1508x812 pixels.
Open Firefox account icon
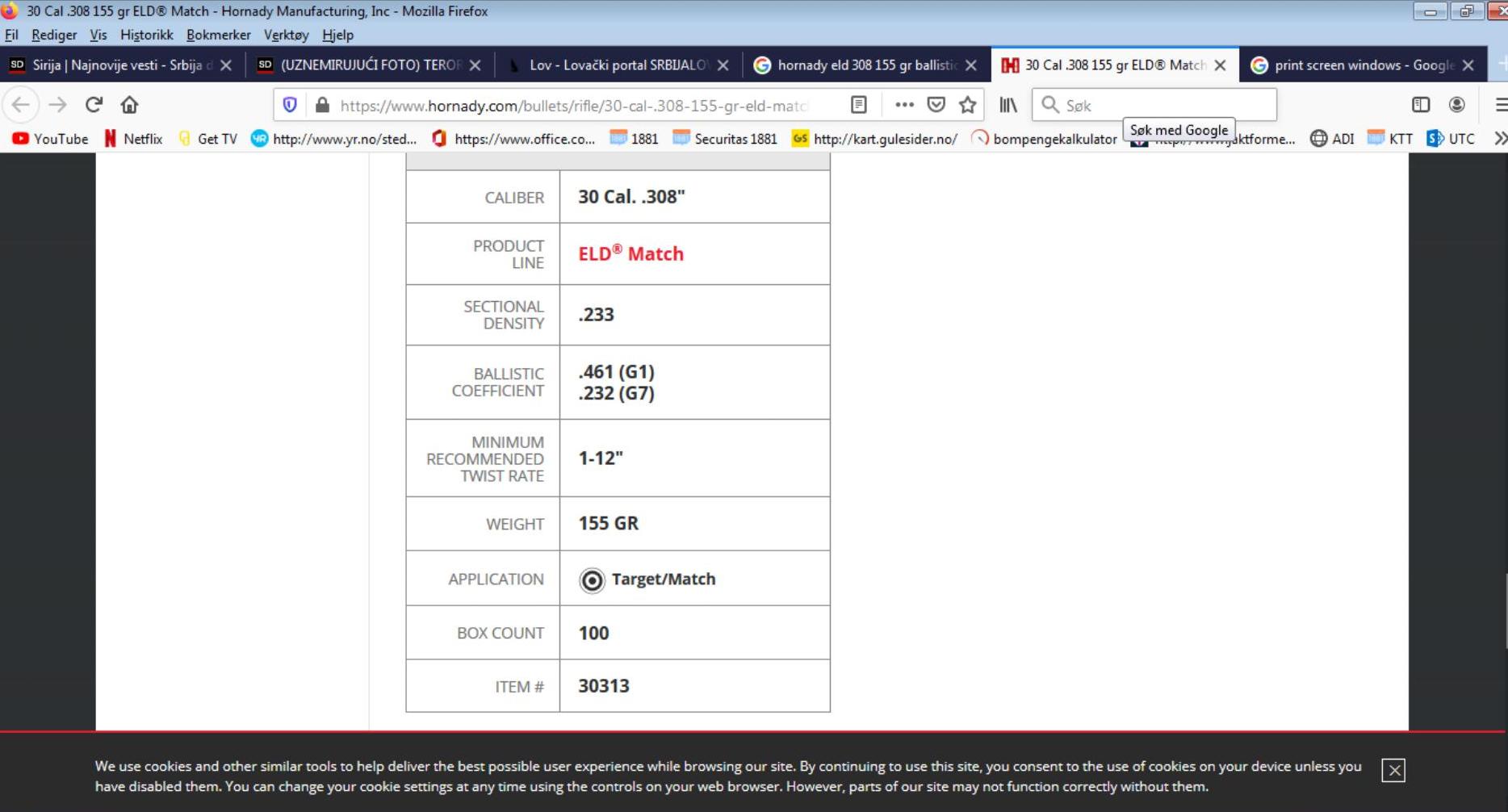[x=1457, y=105]
